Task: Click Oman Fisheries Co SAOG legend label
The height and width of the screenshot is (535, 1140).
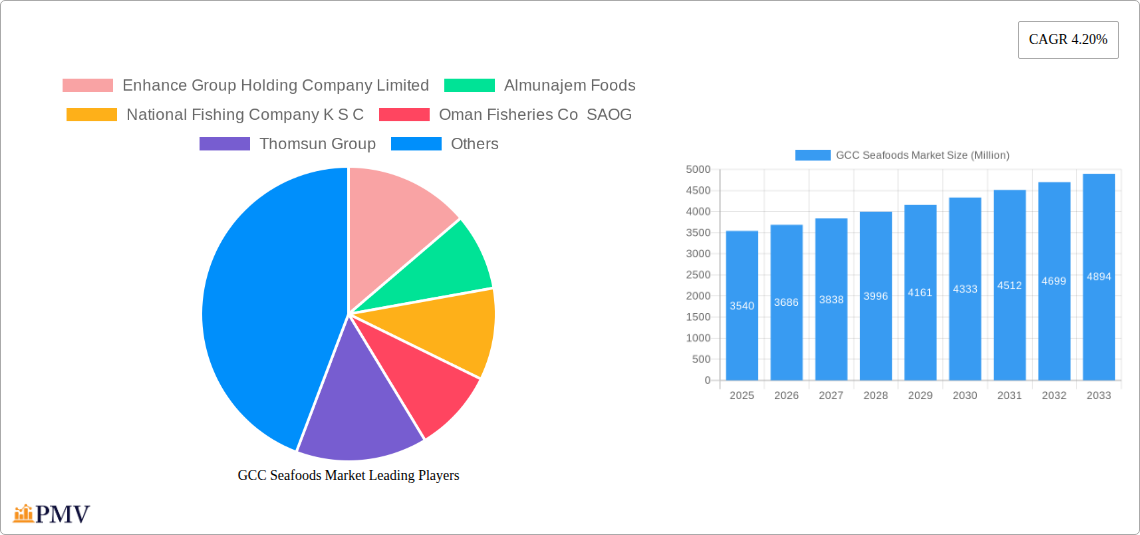Action: 535,115
